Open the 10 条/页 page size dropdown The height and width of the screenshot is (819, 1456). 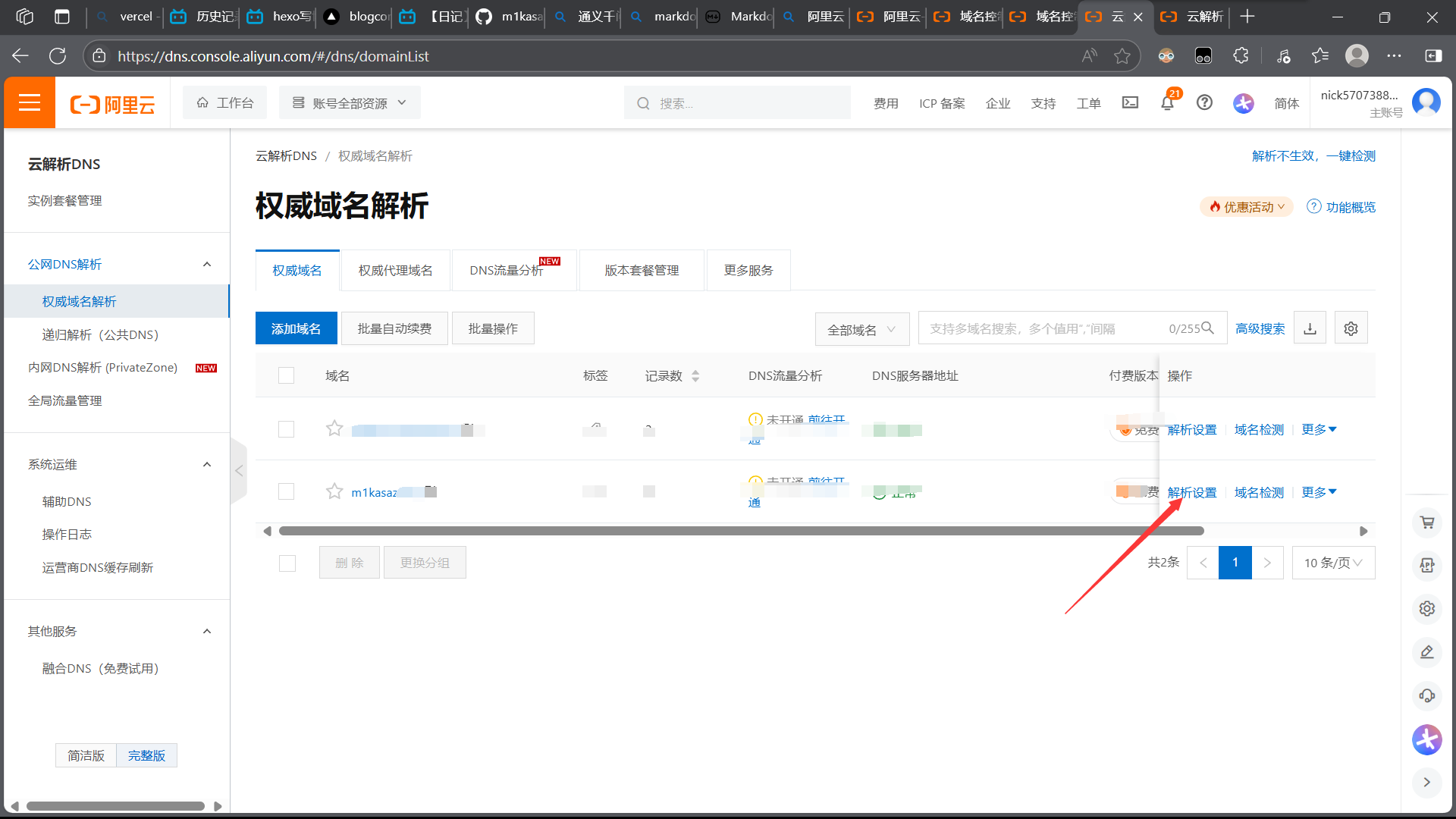click(x=1333, y=563)
